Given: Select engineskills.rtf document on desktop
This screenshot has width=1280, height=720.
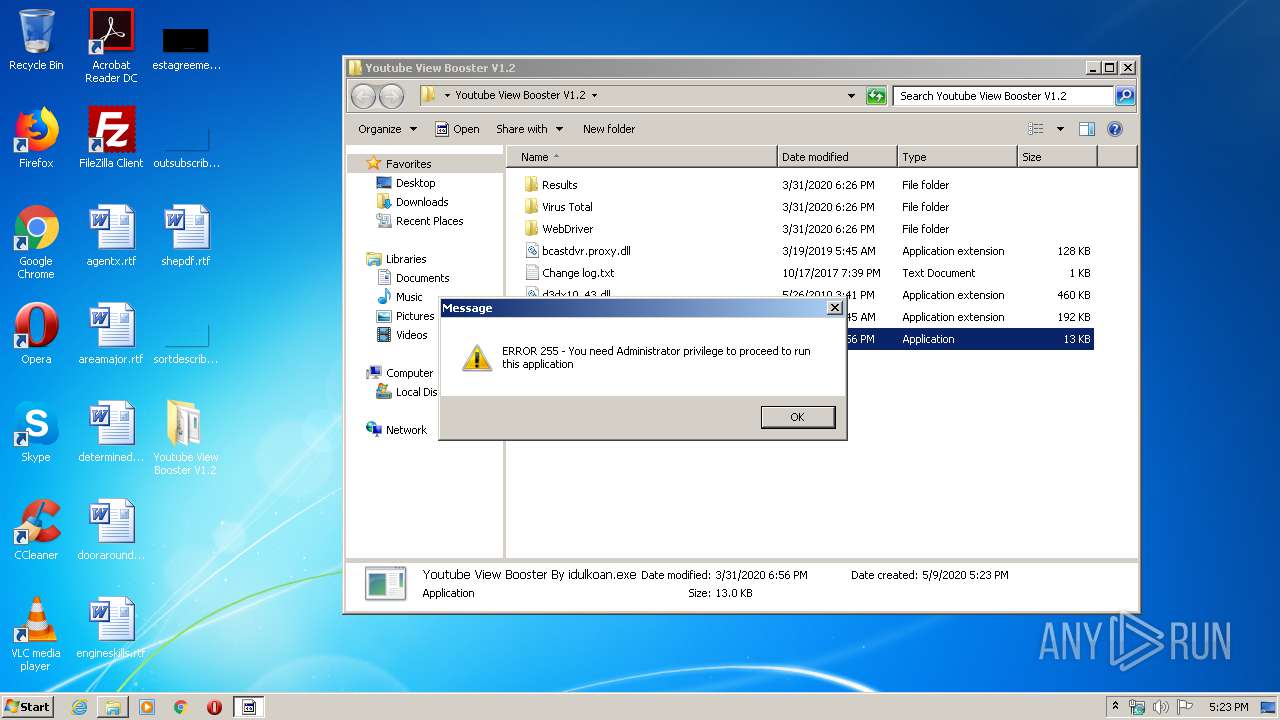Looking at the screenshot, I should pos(111,628).
